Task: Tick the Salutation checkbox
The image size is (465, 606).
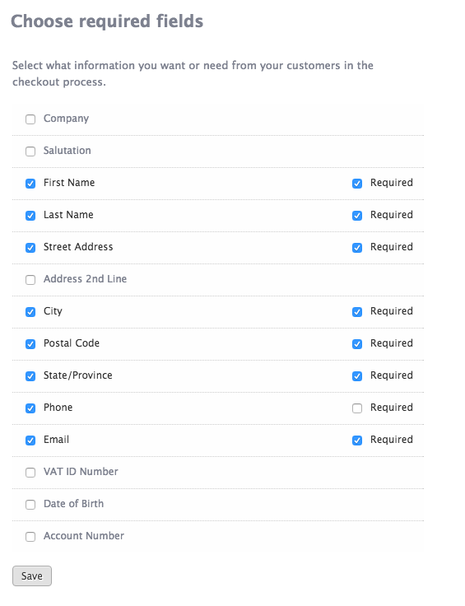Action: tap(31, 151)
